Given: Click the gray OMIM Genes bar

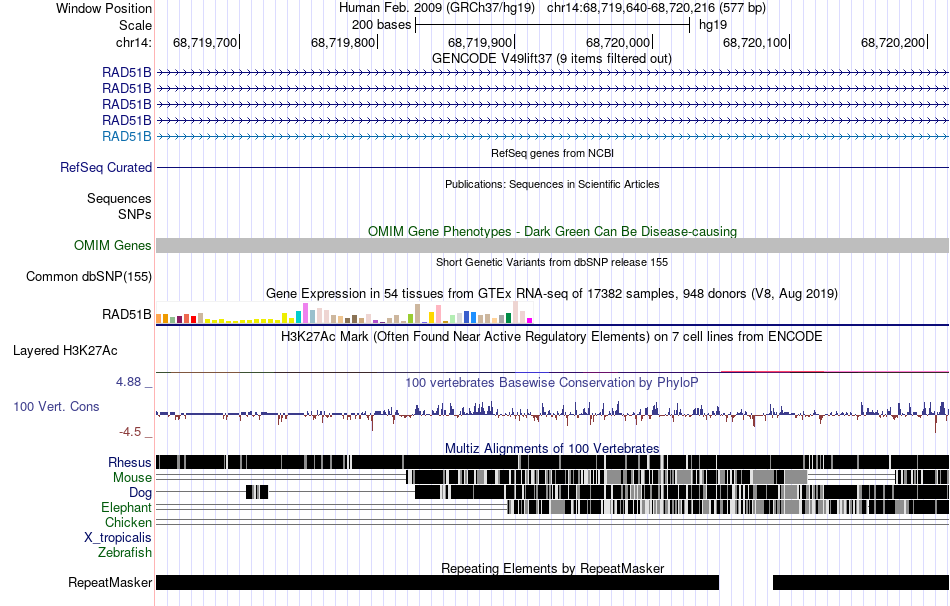Looking at the screenshot, I should click(552, 245).
